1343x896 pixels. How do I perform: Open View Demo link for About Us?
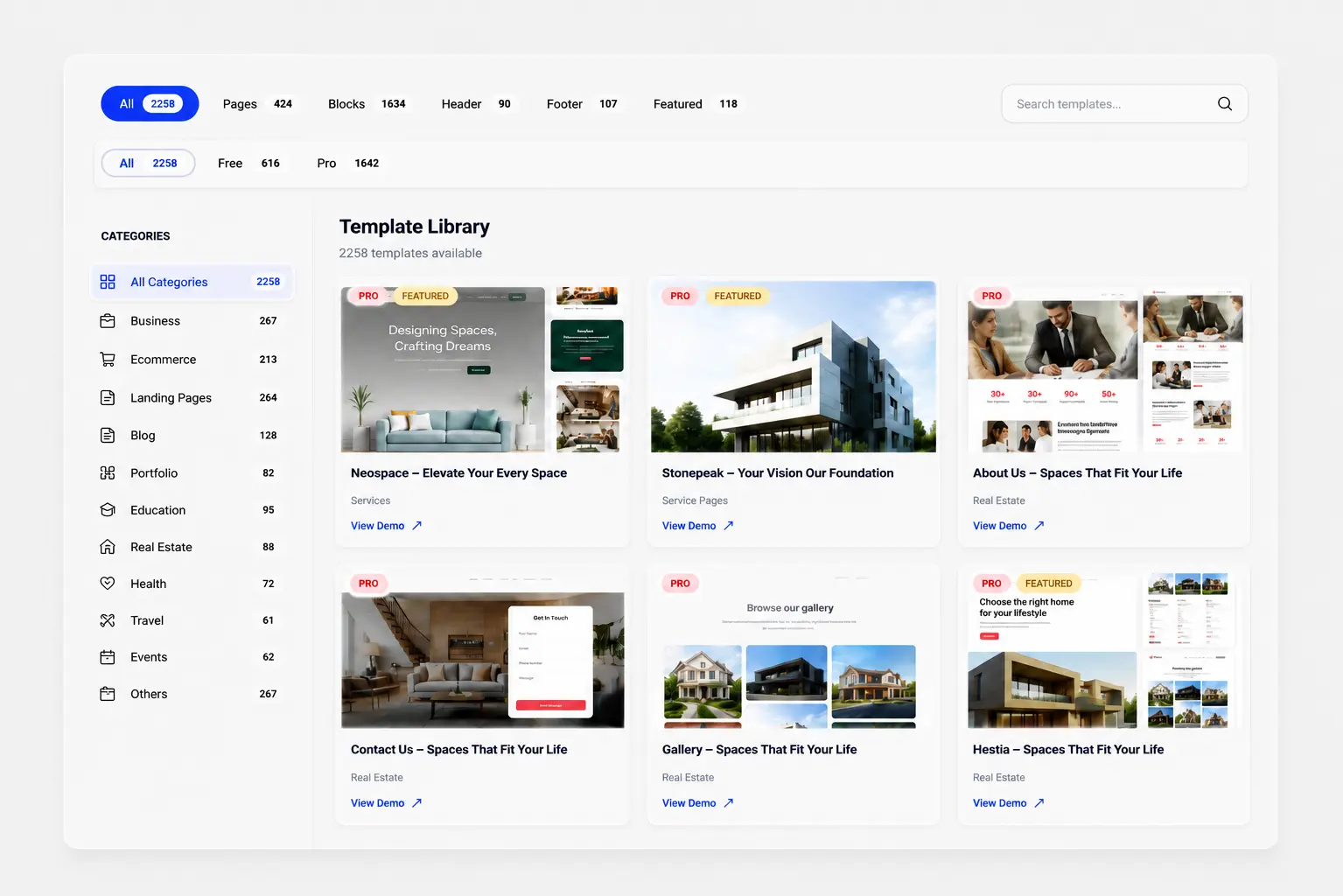tap(1008, 526)
